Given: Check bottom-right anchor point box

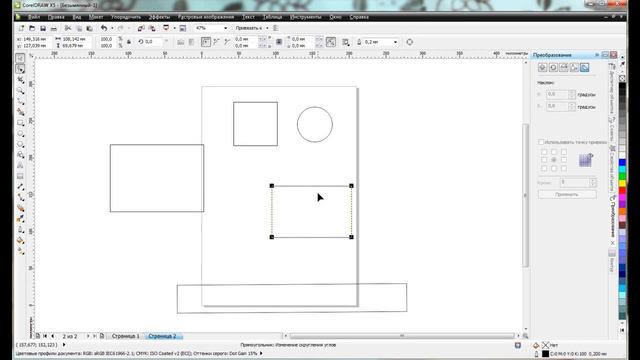Looking at the screenshot, I should point(564,168).
